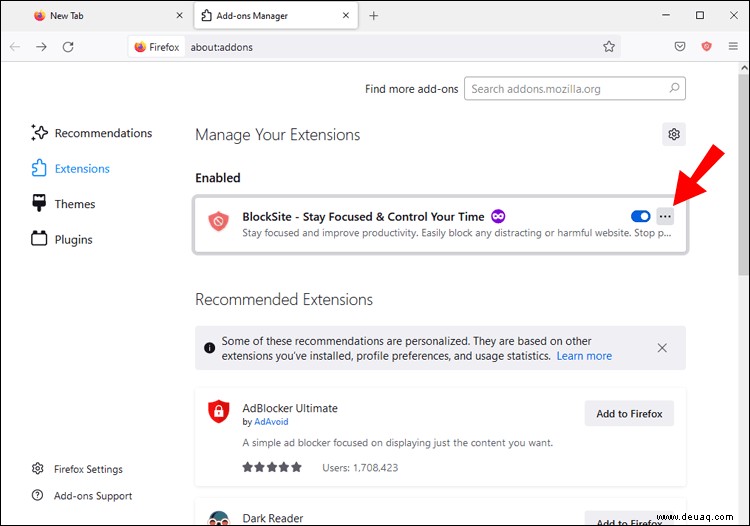750x526 pixels.
Task: Click the forward navigation arrow
Action: click(x=41, y=47)
